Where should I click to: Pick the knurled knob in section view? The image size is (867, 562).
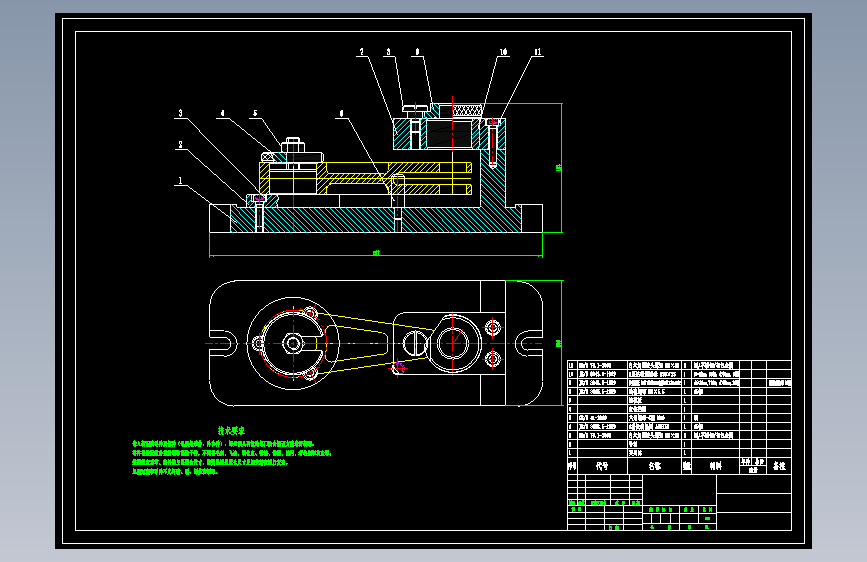point(468,111)
